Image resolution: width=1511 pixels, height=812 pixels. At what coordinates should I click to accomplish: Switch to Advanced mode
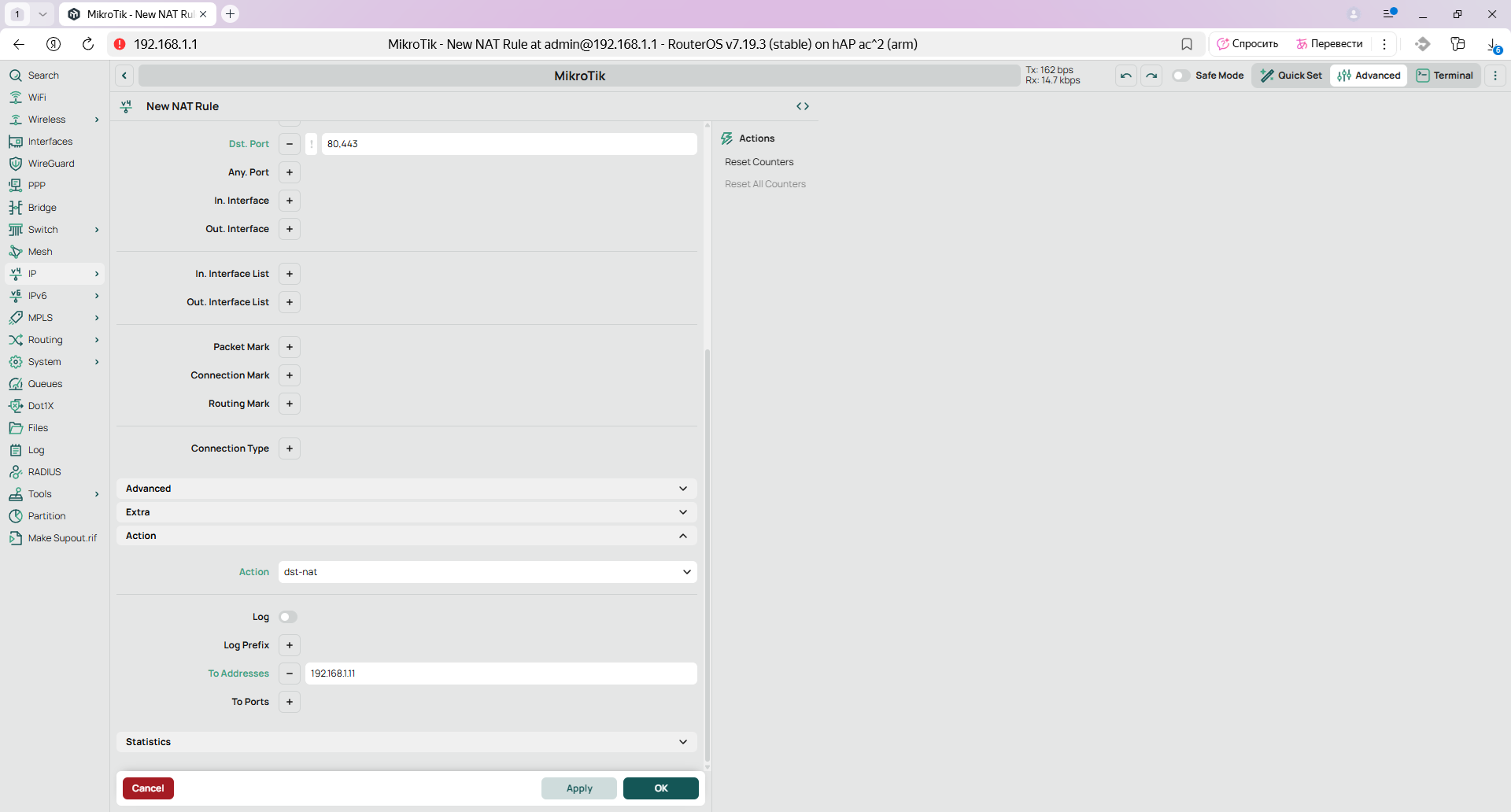tap(1369, 76)
